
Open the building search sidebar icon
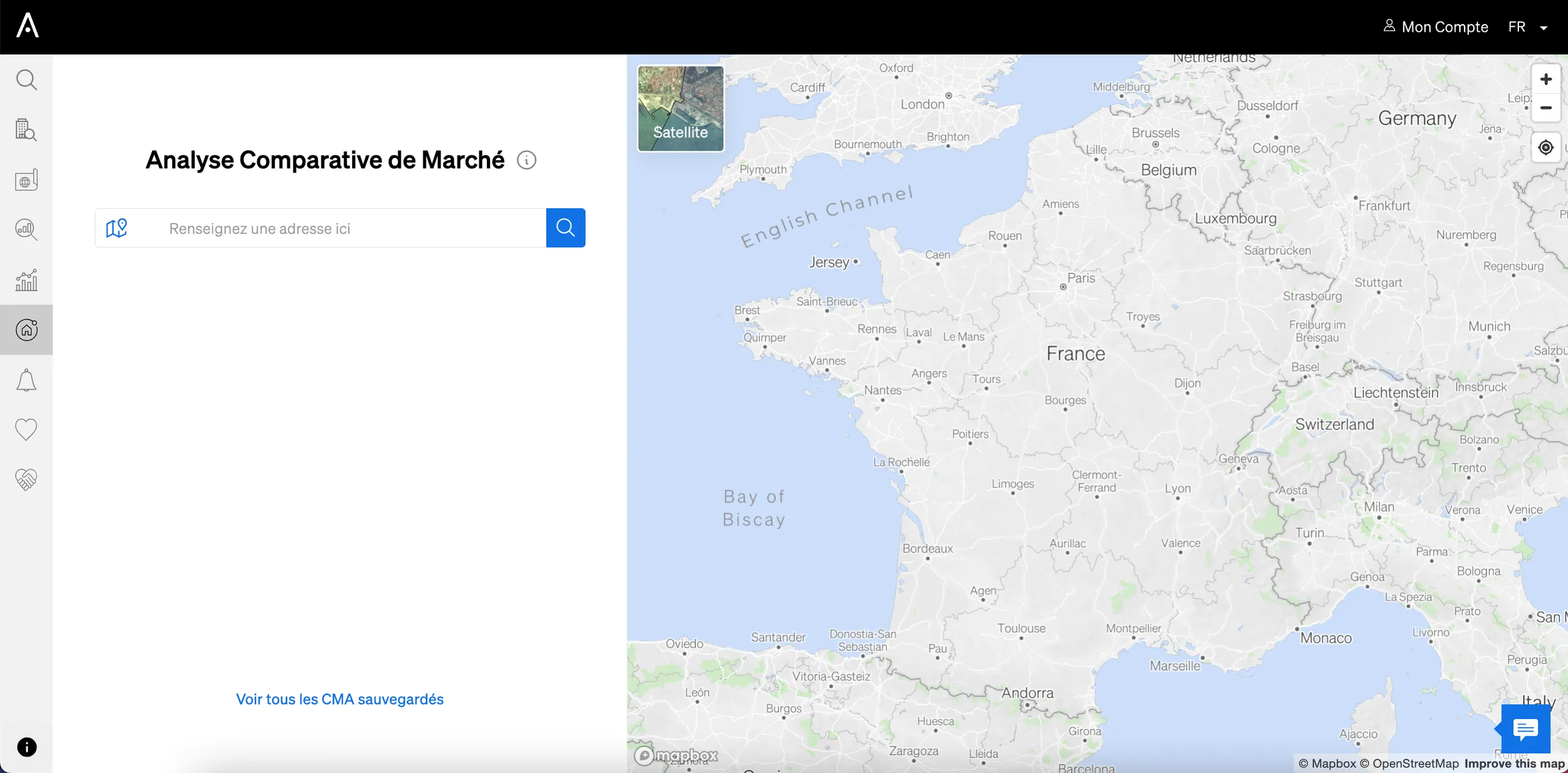(x=26, y=130)
